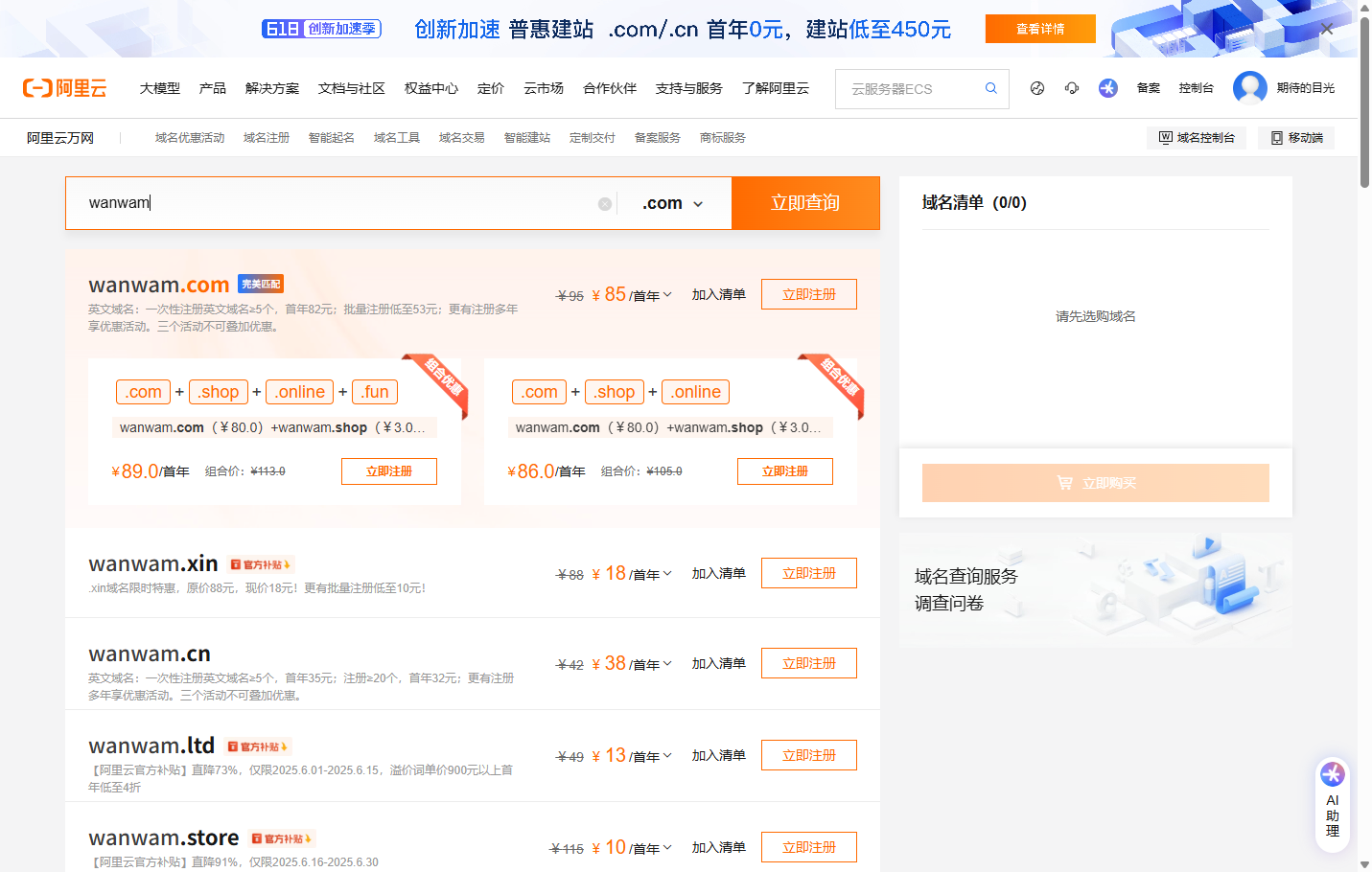Viewport: 1372px width, 872px height.
Task: Open the user avatar profile icon
Action: (x=1250, y=88)
